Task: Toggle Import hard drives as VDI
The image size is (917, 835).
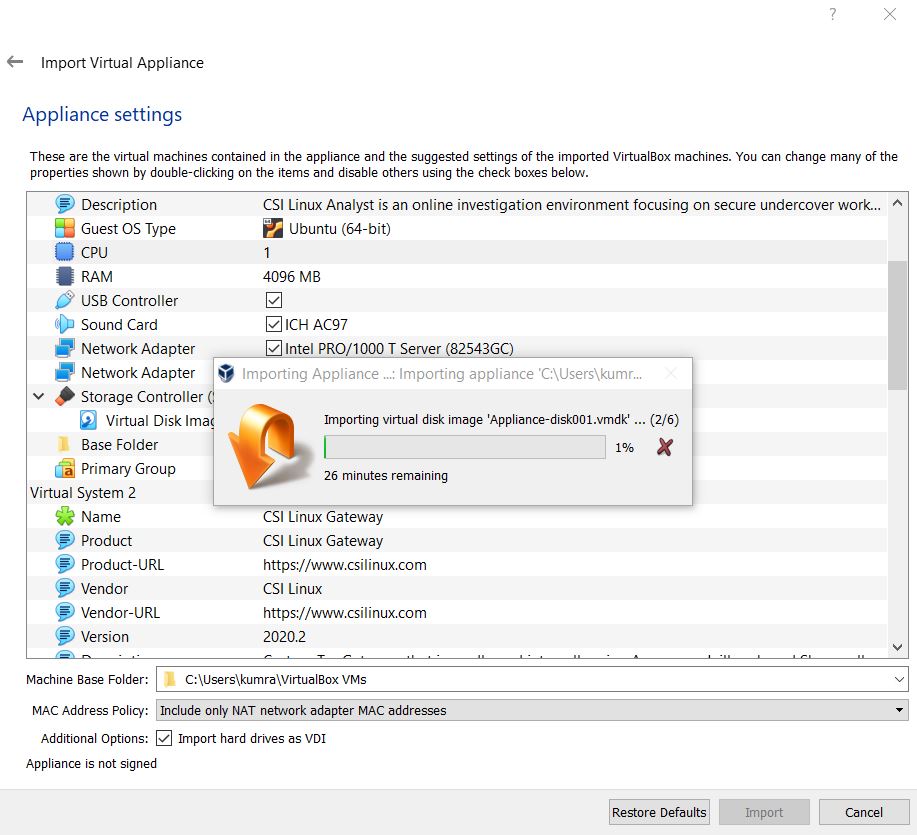Action: 164,738
